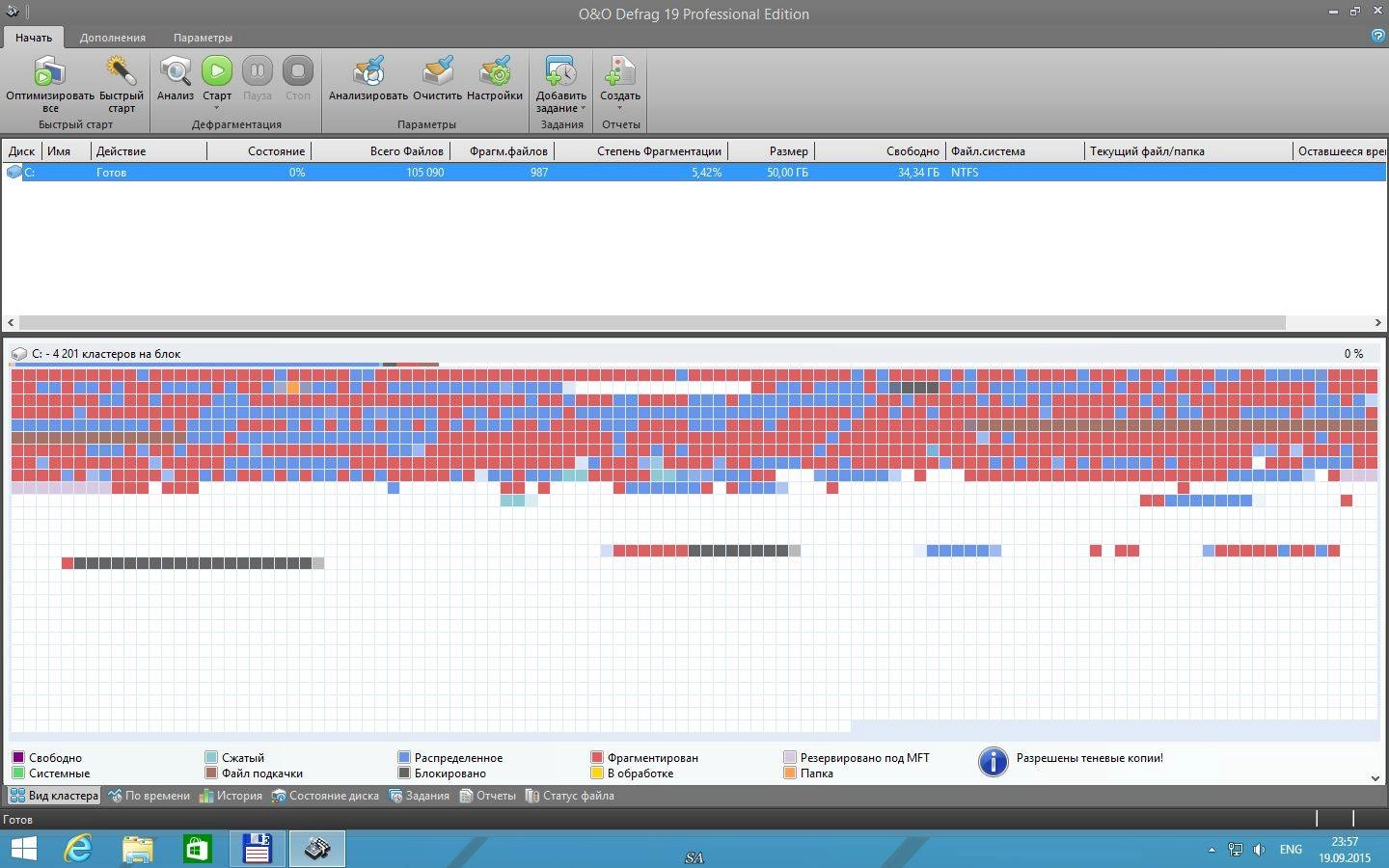Sort by Свободно column header
Viewport: 1389px width, 868px height.
[881, 151]
